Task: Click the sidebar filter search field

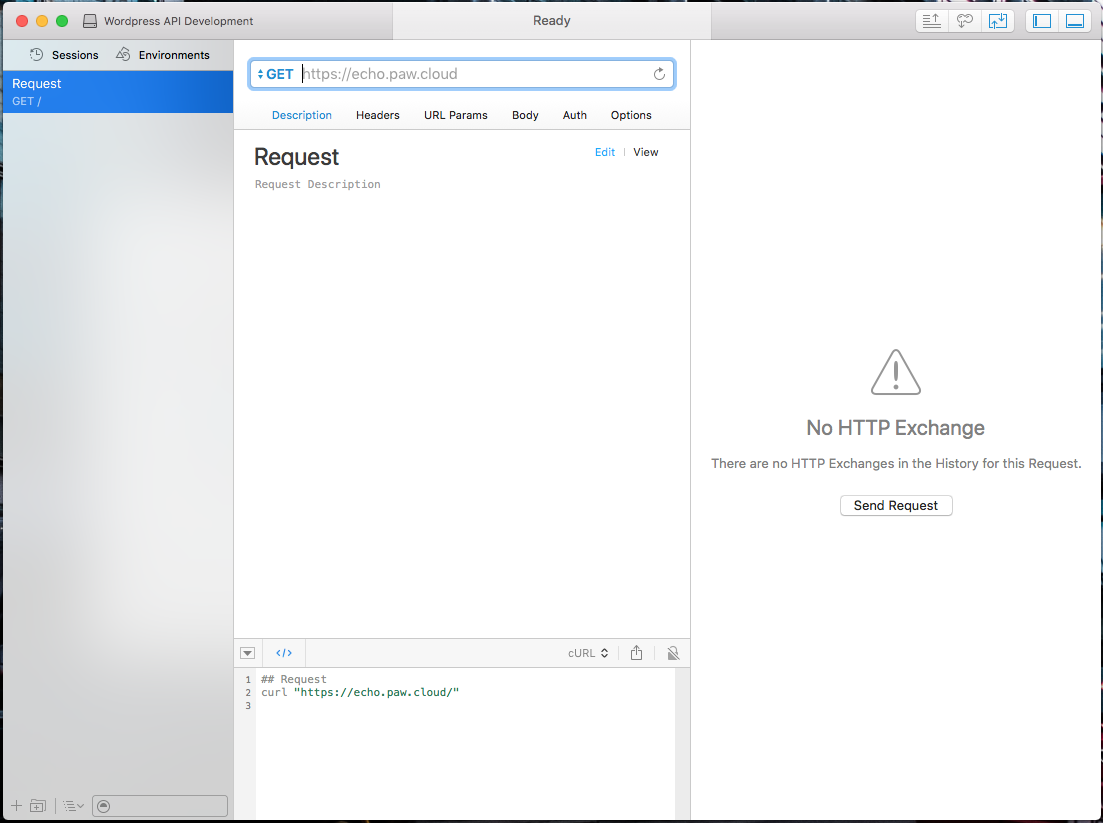Action: (x=160, y=805)
